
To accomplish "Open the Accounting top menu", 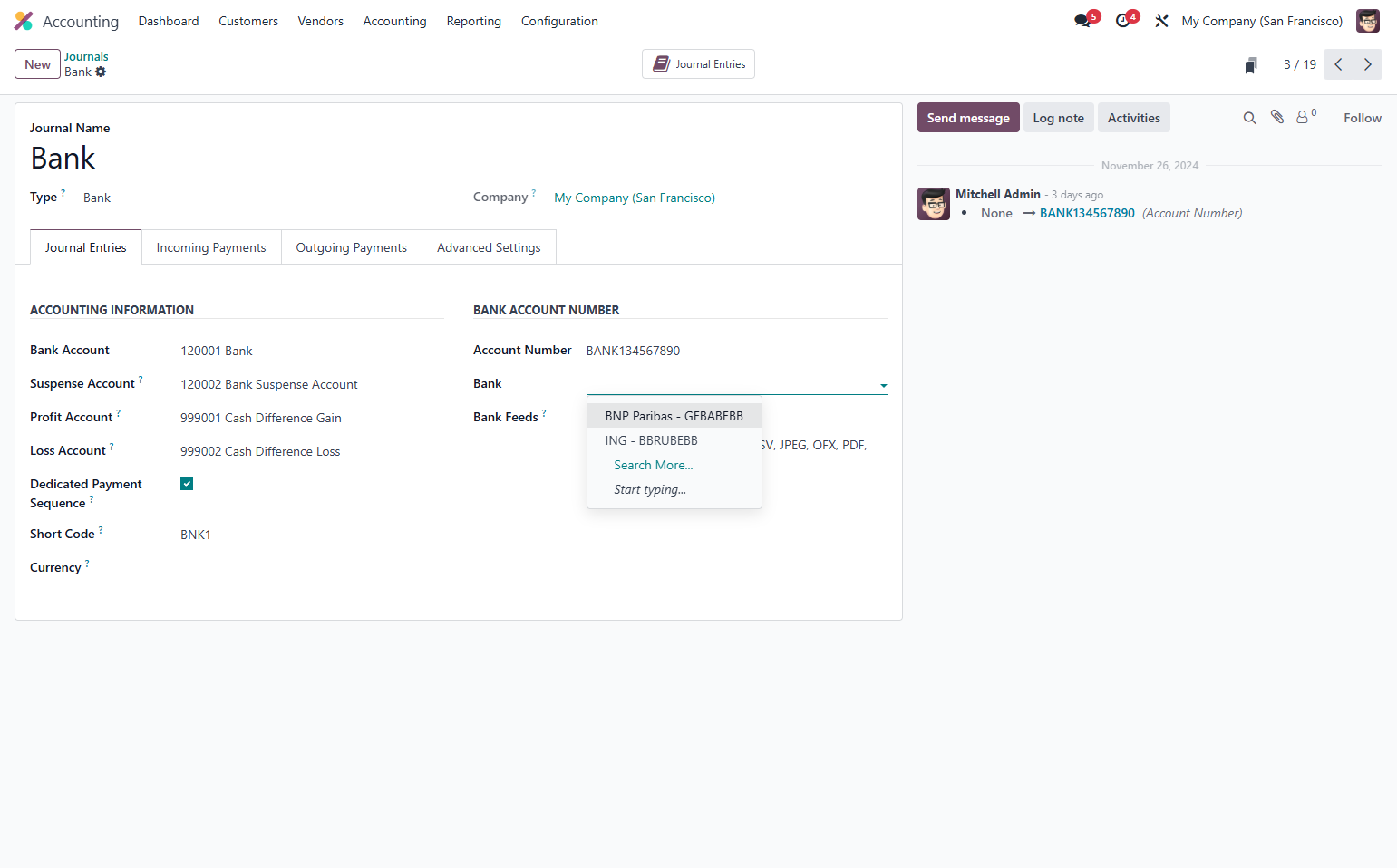I will (x=394, y=21).
